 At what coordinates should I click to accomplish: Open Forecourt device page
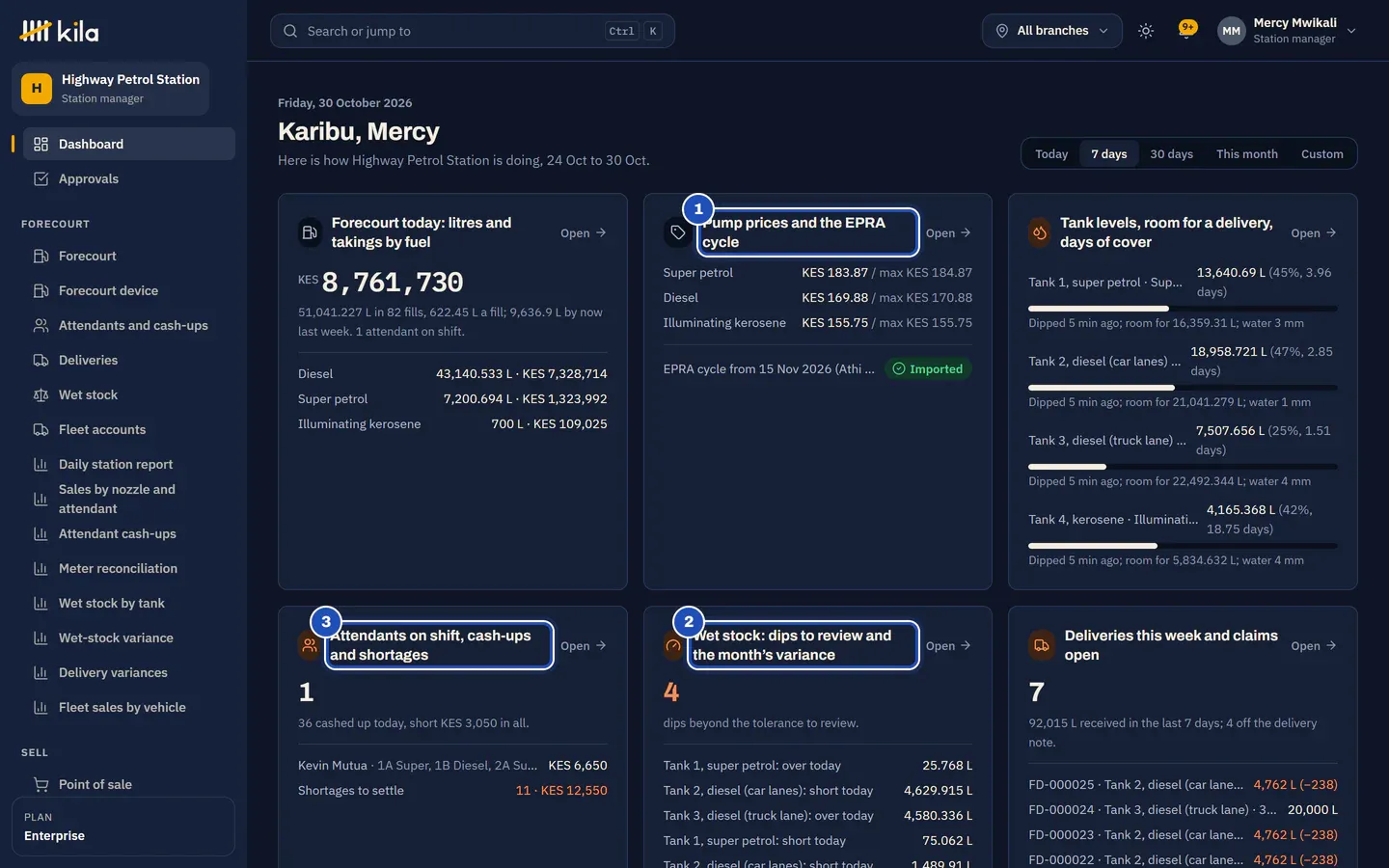pos(129,290)
